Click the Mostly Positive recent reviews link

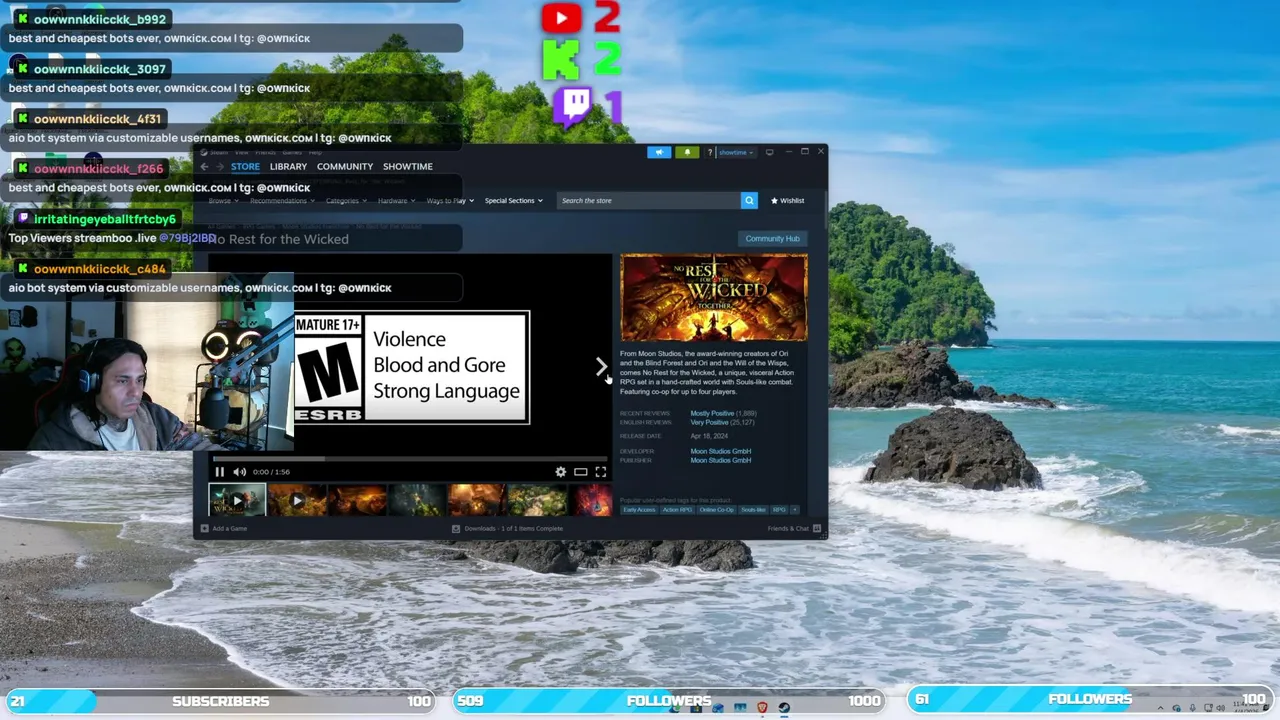tap(712, 413)
